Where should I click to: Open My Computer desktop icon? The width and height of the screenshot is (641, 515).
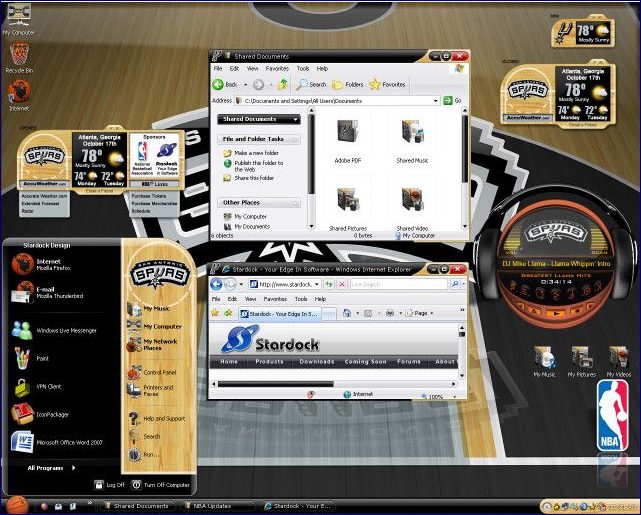coord(18,20)
